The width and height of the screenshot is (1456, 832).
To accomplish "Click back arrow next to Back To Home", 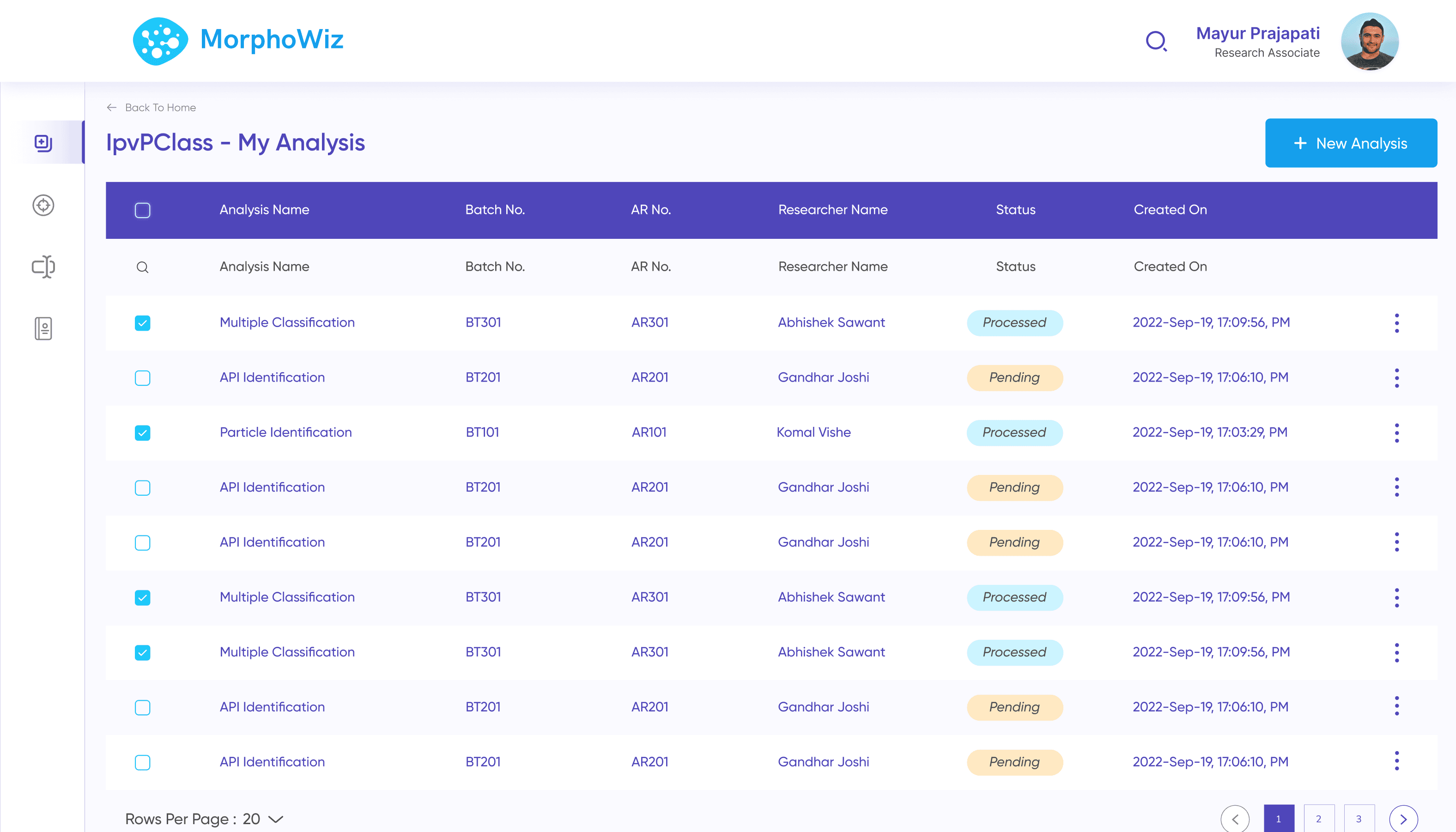I will click(112, 108).
